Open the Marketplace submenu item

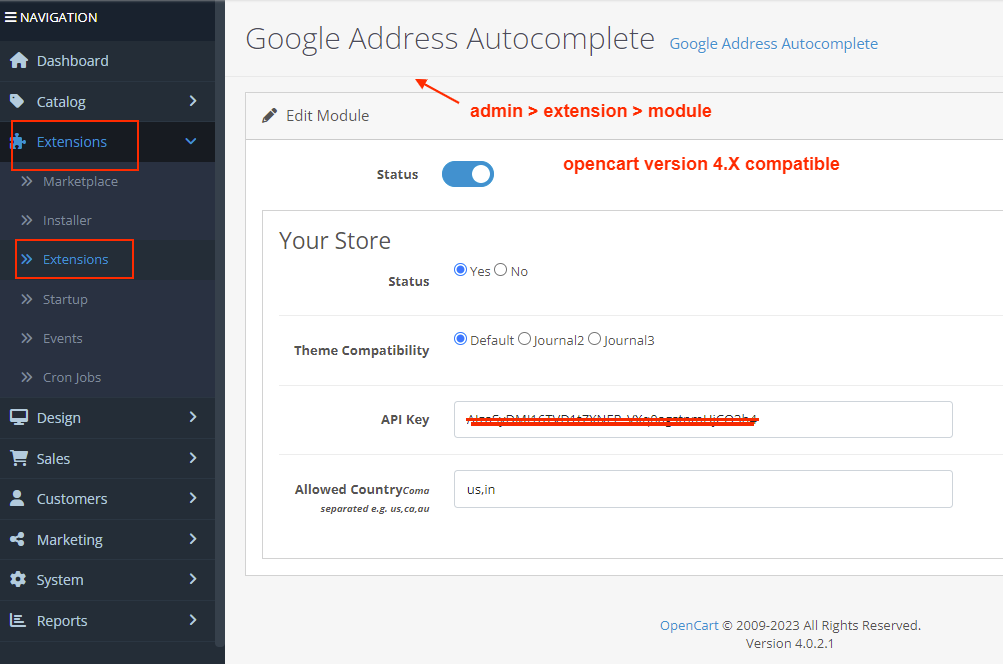[80, 182]
